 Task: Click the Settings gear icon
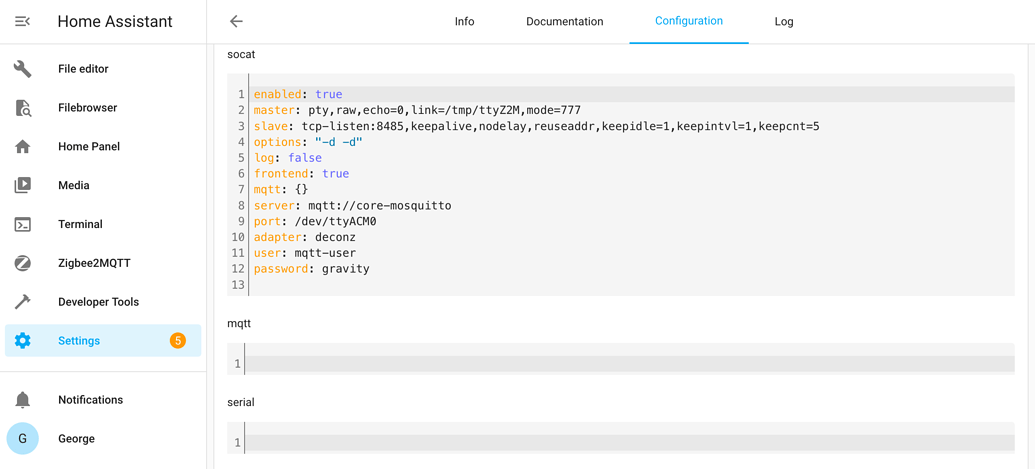pyautogui.click(x=22, y=341)
